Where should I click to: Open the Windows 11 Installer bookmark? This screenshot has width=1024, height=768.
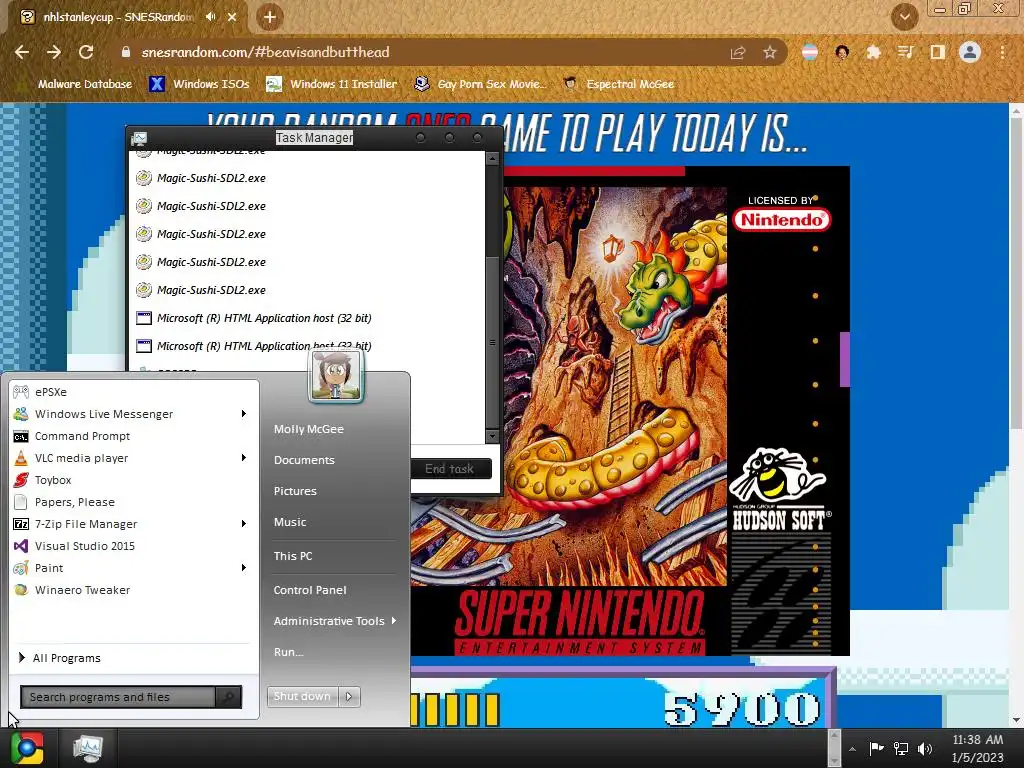click(x=332, y=84)
